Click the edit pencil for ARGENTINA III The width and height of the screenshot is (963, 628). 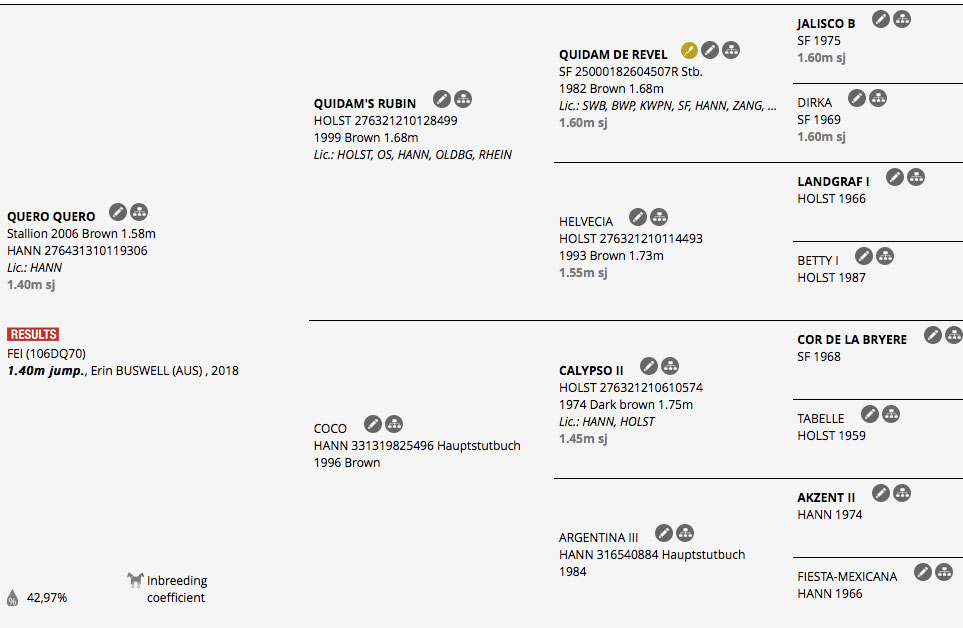point(664,533)
